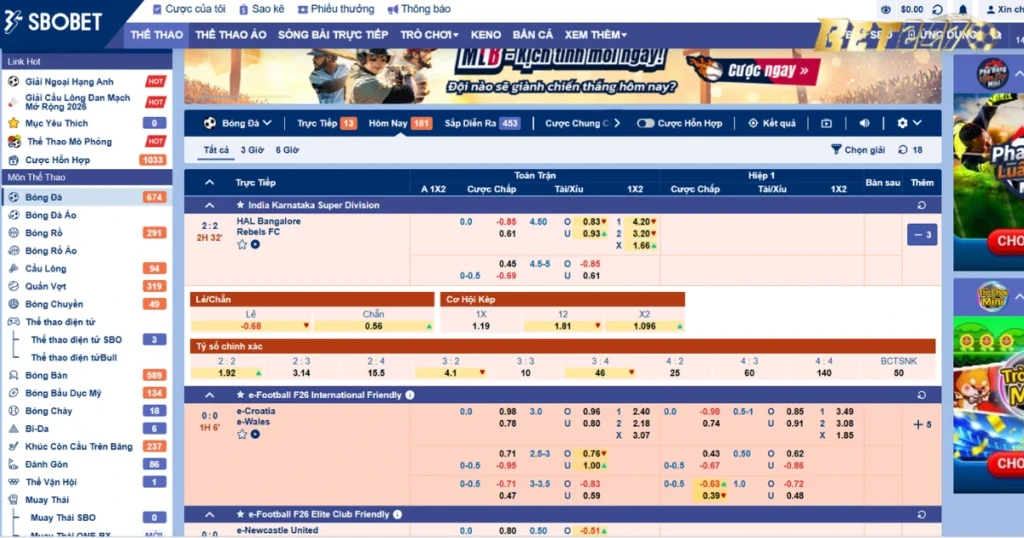This screenshot has height=538, width=1024.
Task: Select Trực Tiếp 13 live filter
Action: pyautogui.click(x=327, y=123)
